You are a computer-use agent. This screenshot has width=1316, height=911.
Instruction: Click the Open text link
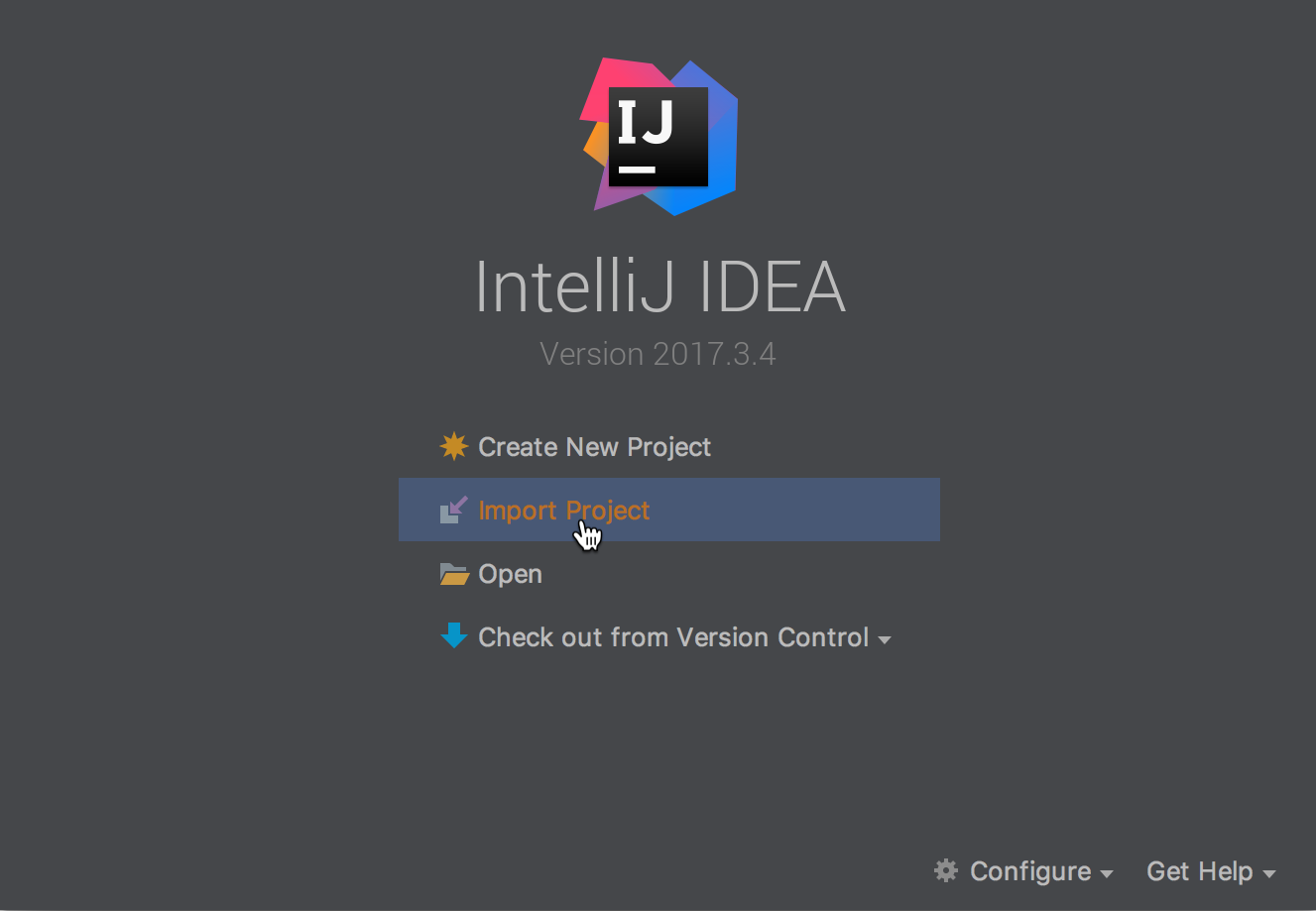tap(510, 574)
